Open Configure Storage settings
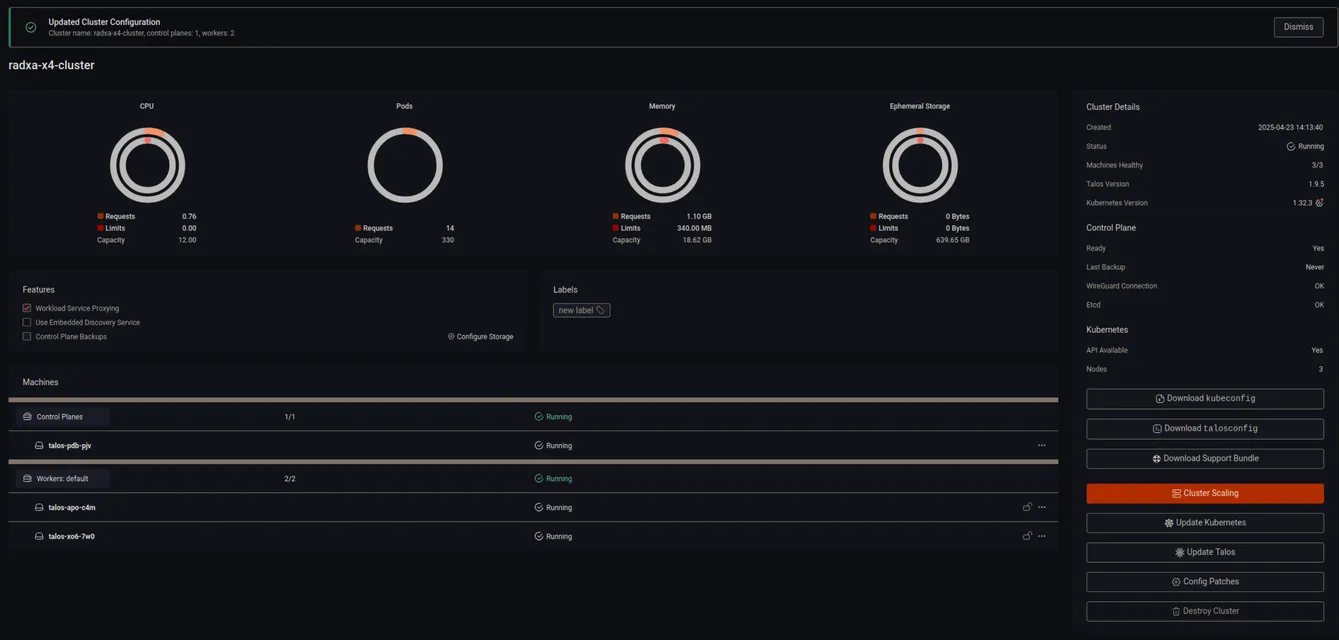This screenshot has width=1339, height=640. pos(480,337)
